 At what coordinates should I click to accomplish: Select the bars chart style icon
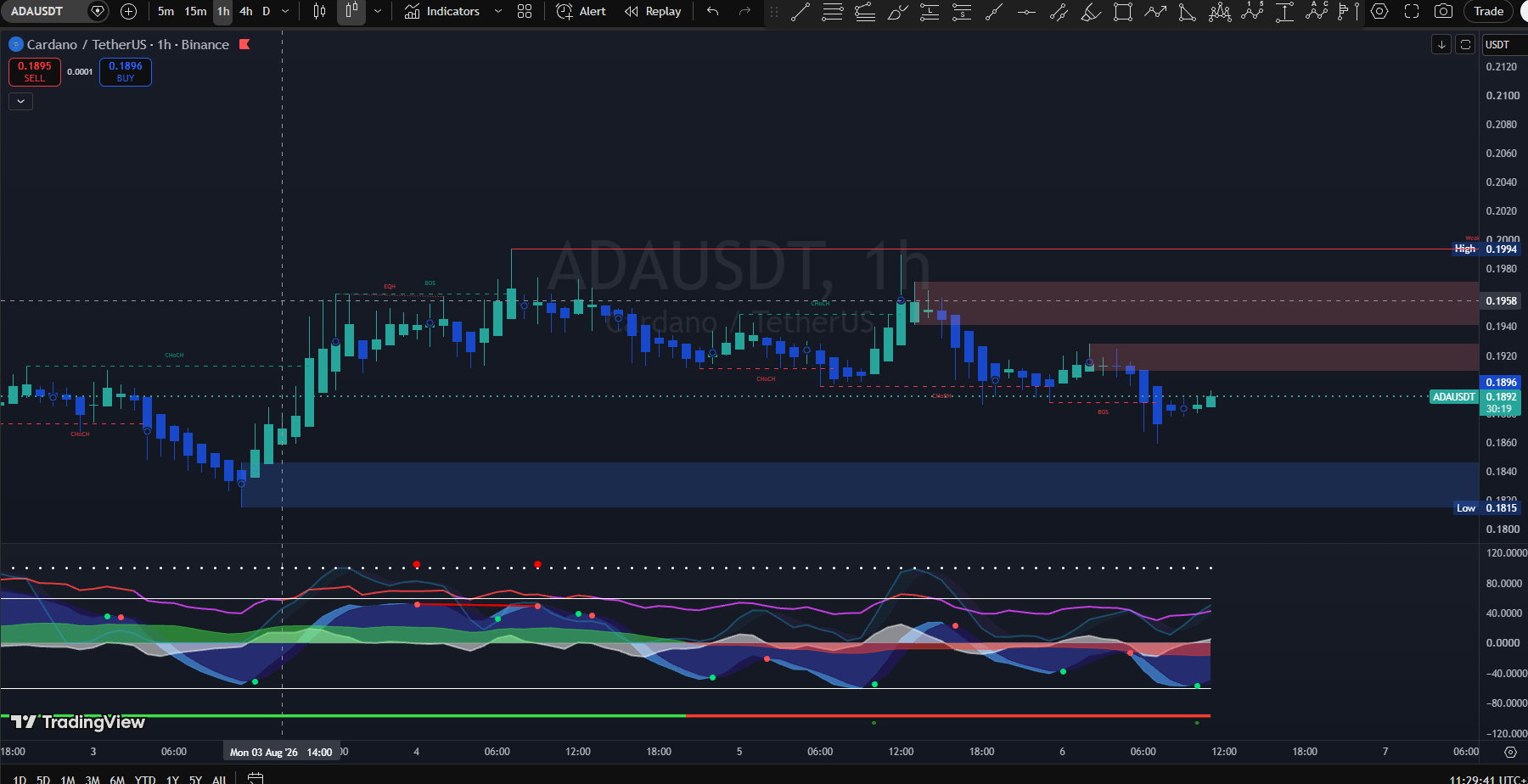pyautogui.click(x=319, y=11)
